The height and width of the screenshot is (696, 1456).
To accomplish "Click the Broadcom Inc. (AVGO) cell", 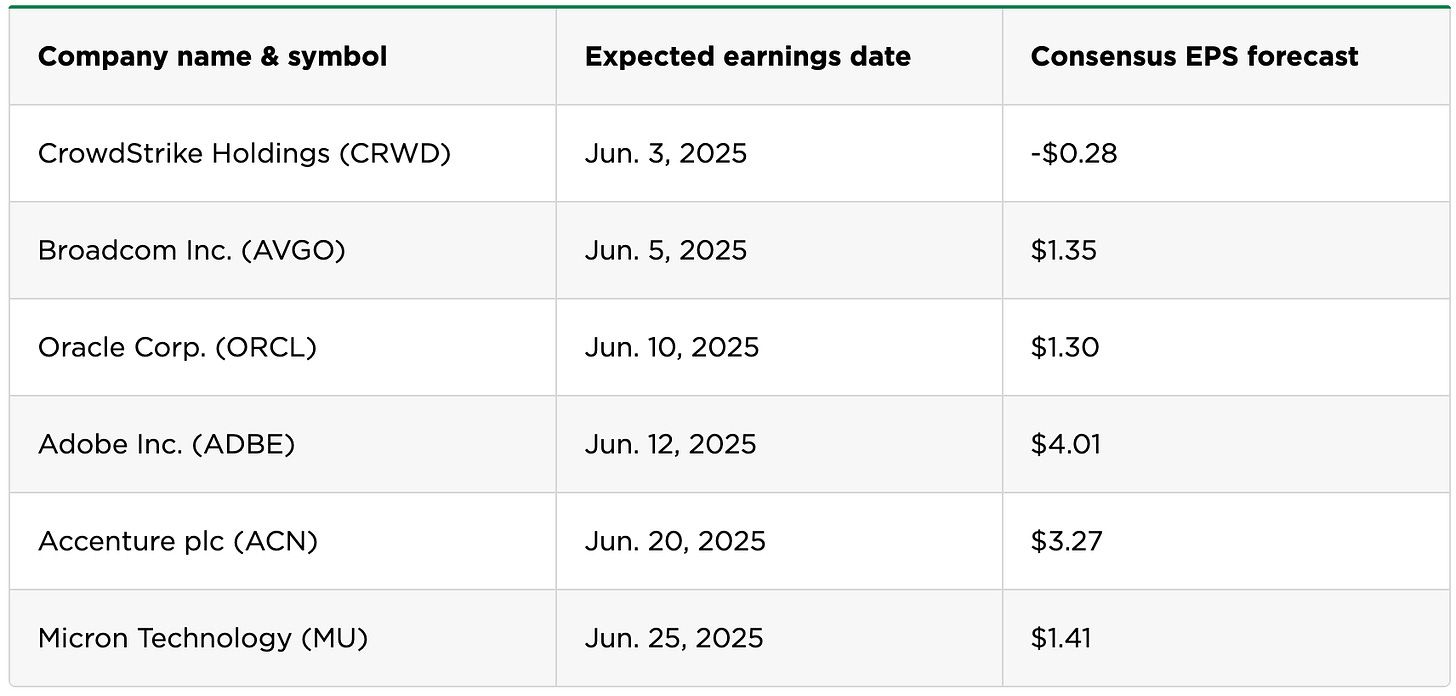I will tap(192, 250).
